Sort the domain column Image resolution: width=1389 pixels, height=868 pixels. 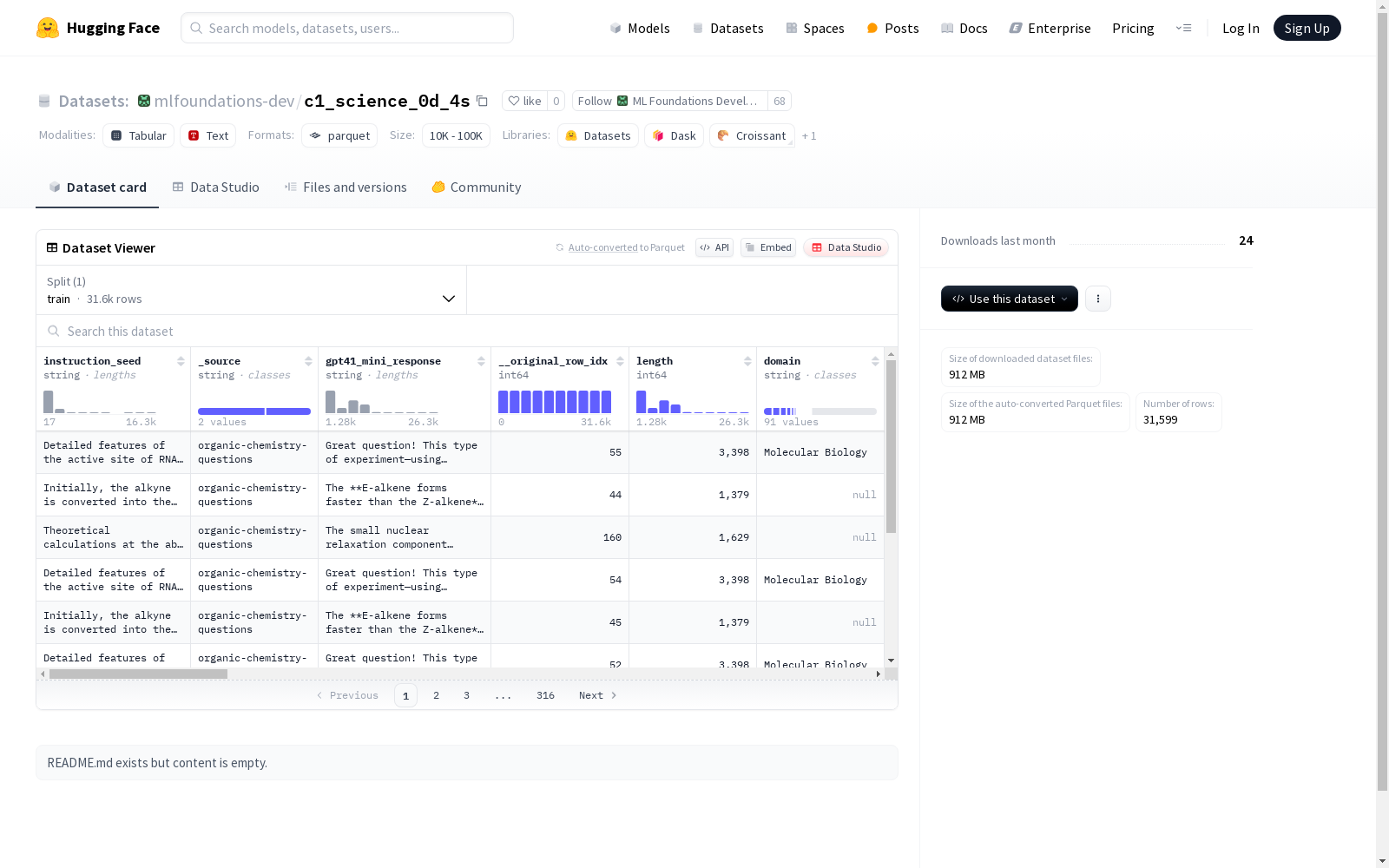point(875,361)
